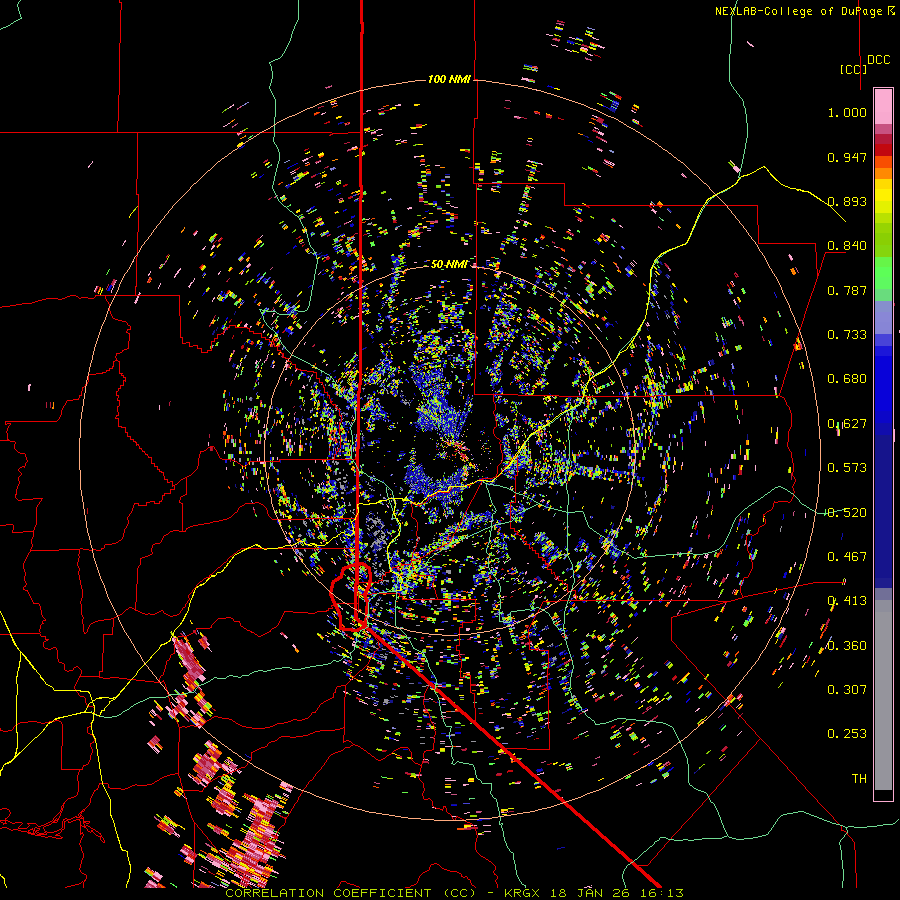Click the 100 NMI range ring label
Viewport: 900px width, 900px height.
point(449,79)
